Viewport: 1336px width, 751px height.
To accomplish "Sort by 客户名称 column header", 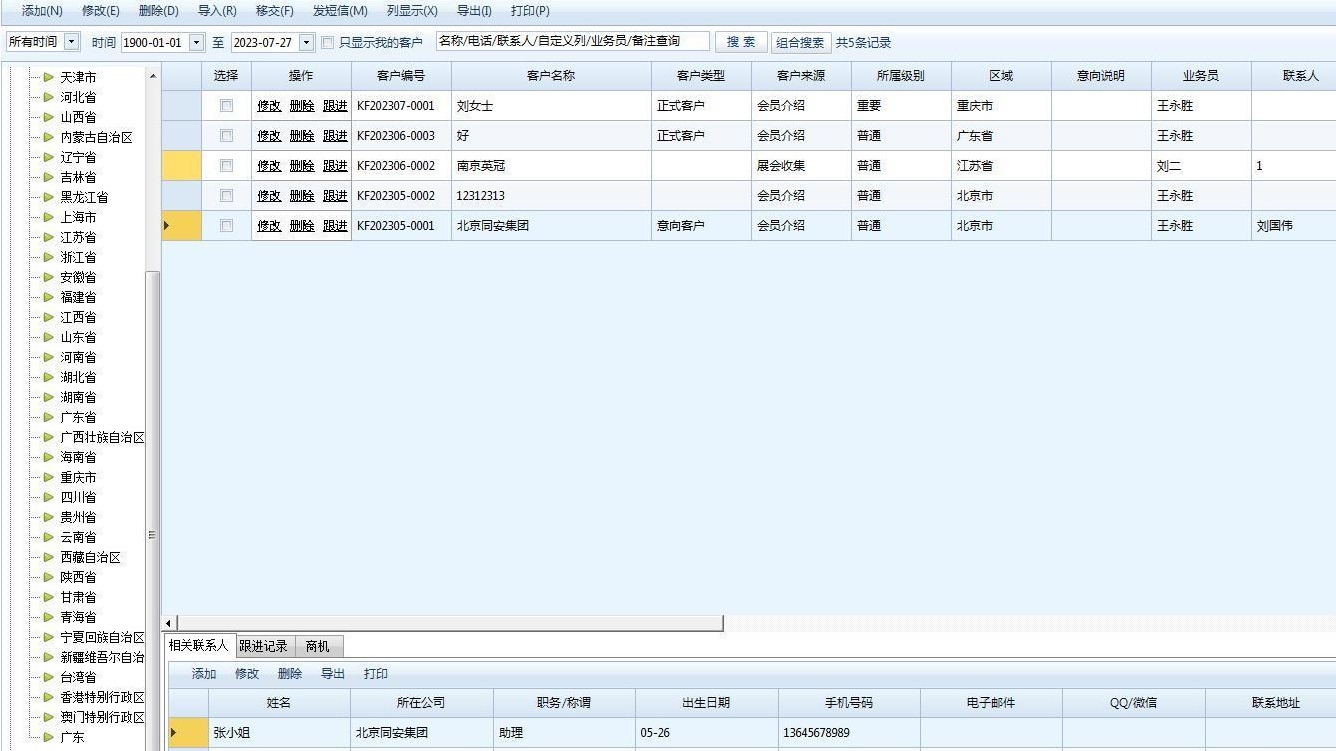I will (551, 76).
